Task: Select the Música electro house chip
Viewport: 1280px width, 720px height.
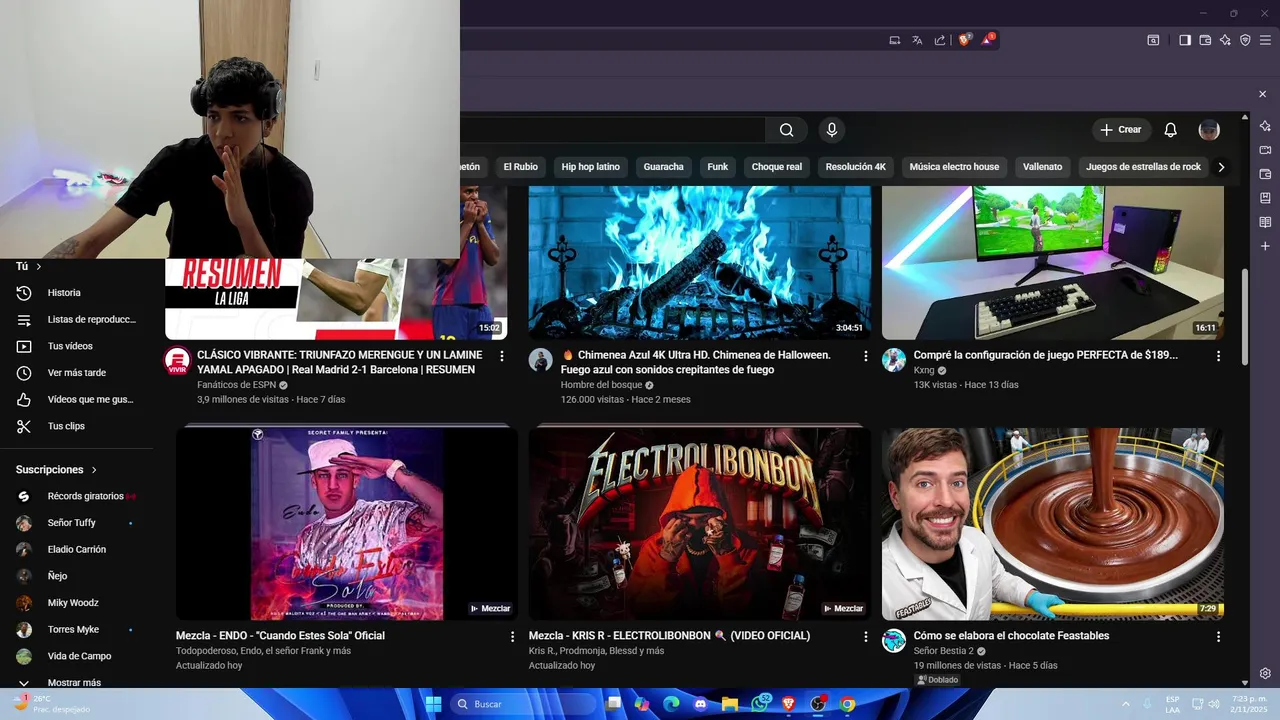Action: pyautogui.click(x=954, y=167)
